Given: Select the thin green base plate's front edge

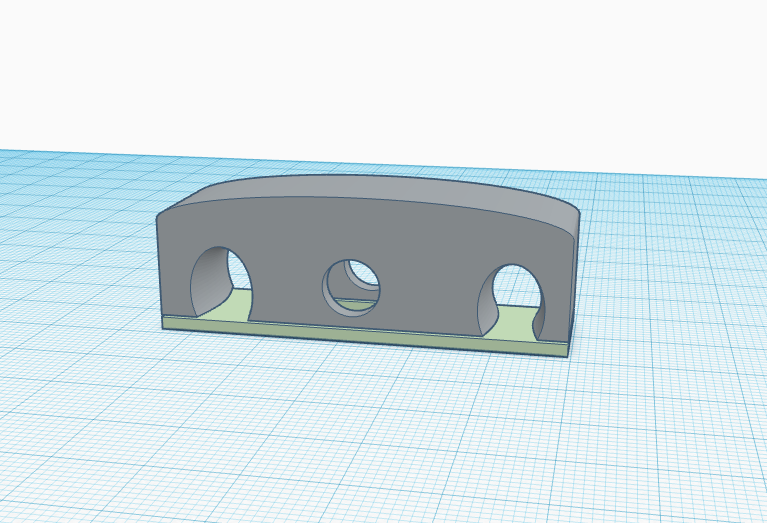Looking at the screenshot, I should [364, 336].
